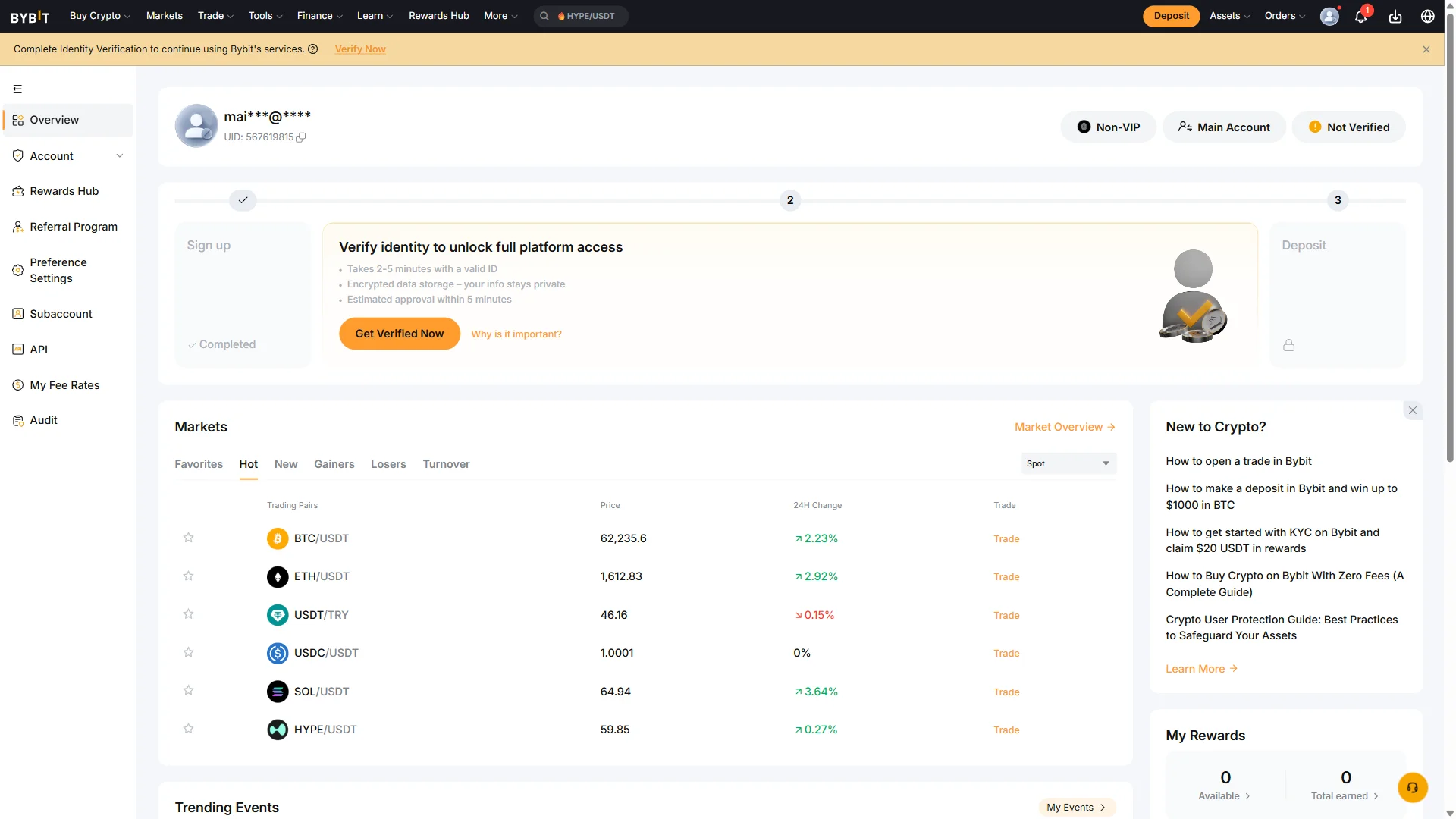Image resolution: width=1456 pixels, height=819 pixels.
Task: Open the Assets dropdown
Action: [1229, 16]
